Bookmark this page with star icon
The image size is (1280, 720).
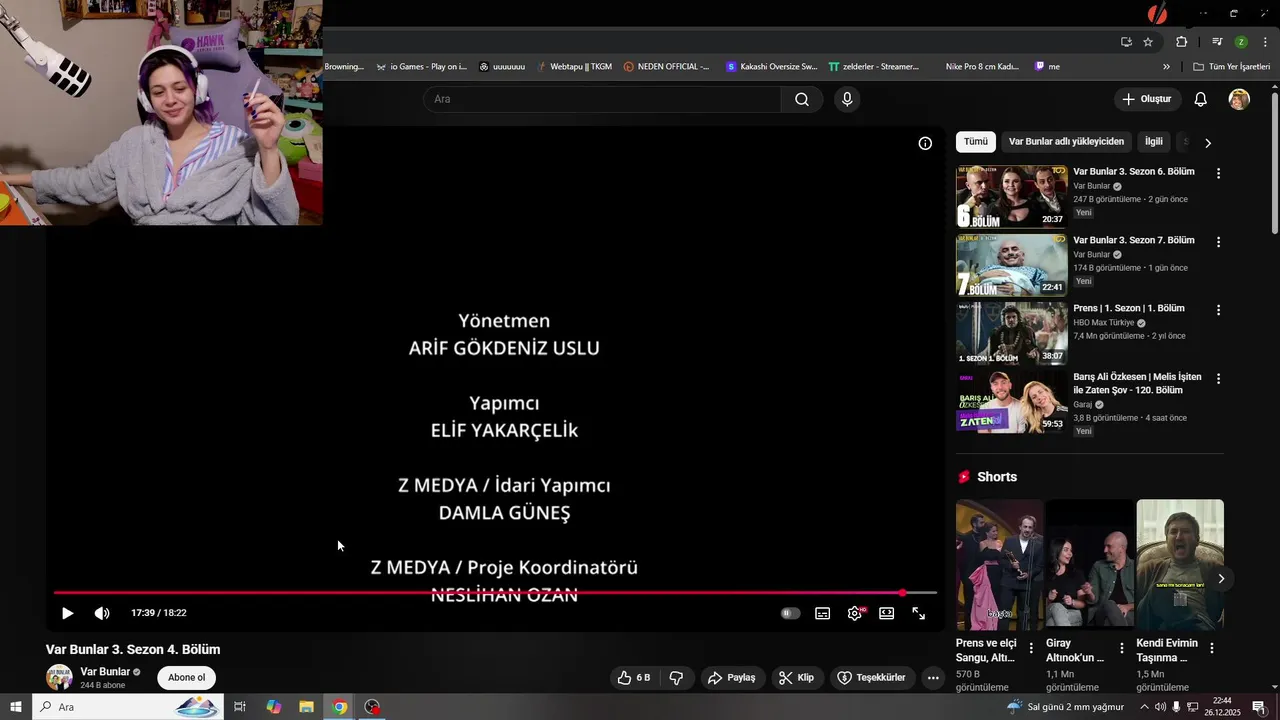pyautogui.click(x=1148, y=42)
